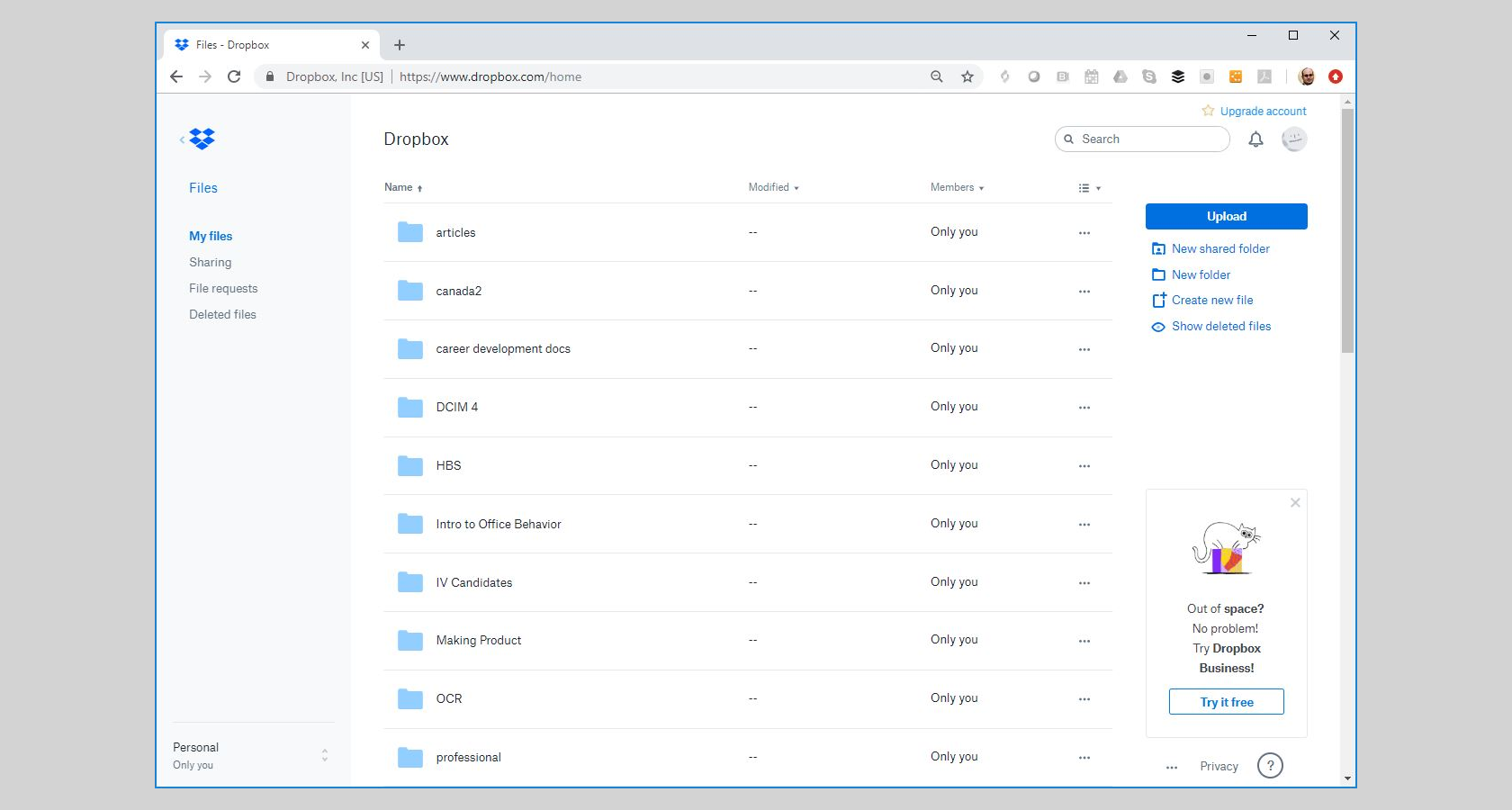Click the Try it free button

click(x=1227, y=702)
